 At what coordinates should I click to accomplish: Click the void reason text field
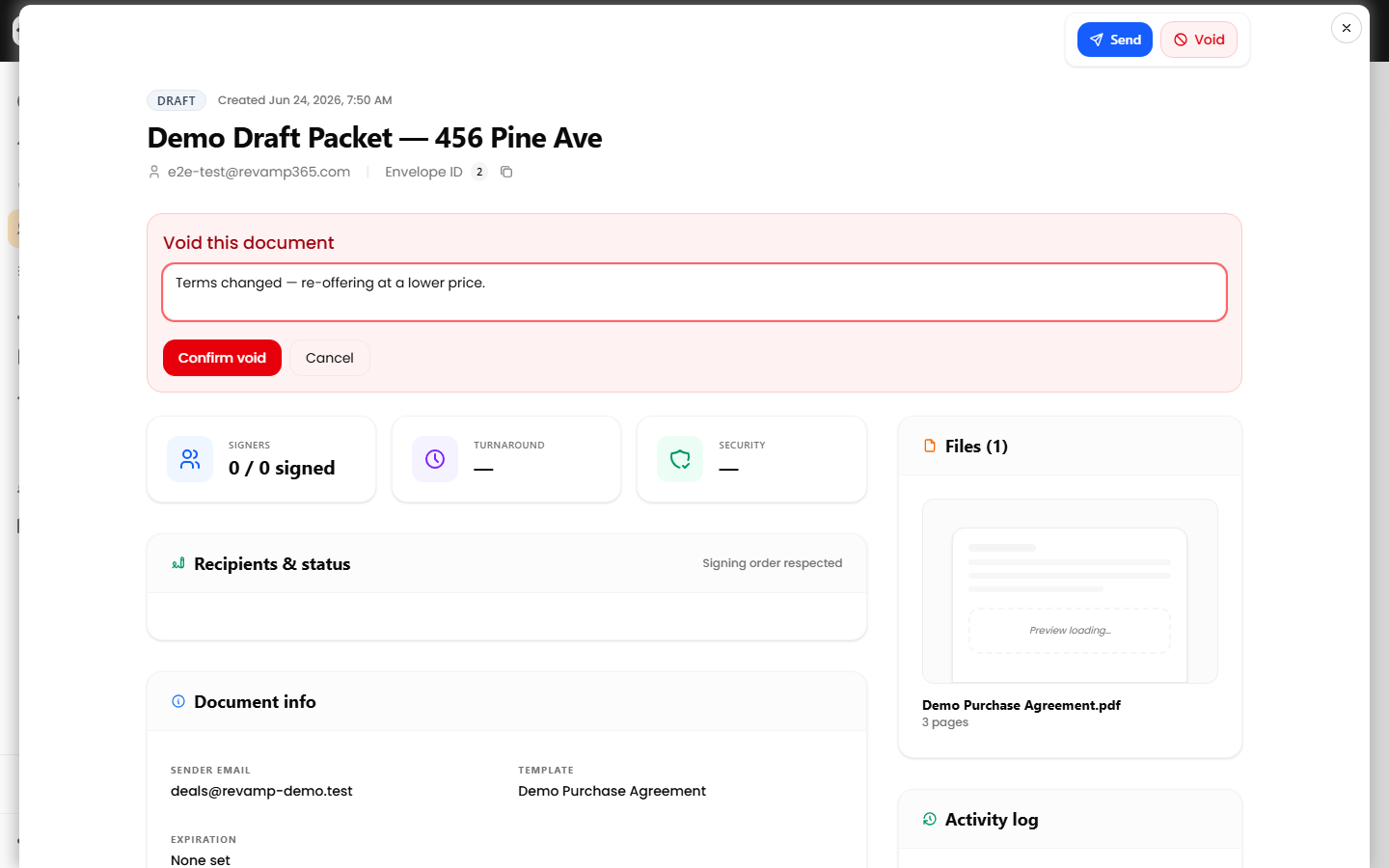tap(694, 292)
